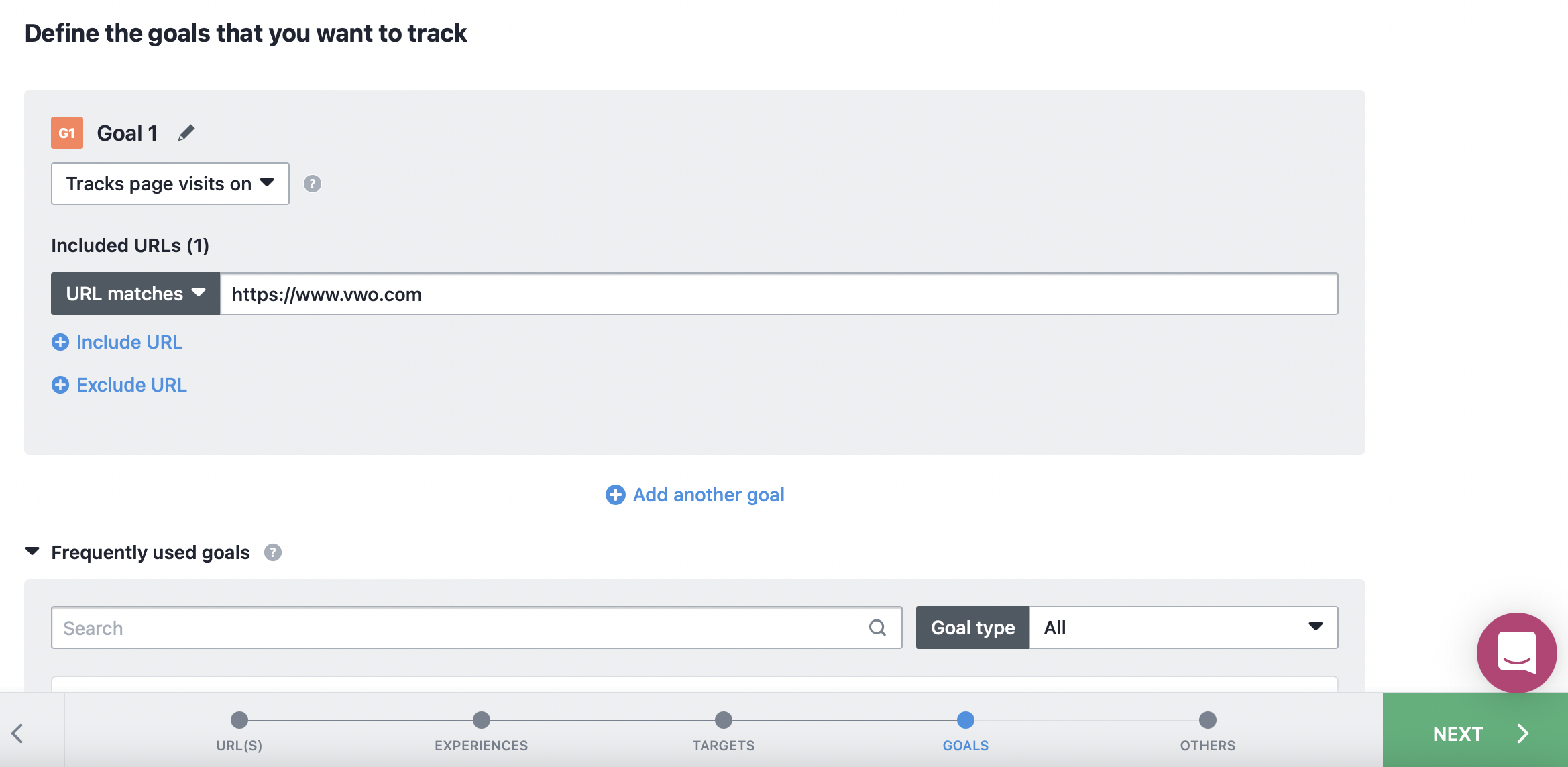
Task: Click the plus icon beside Exclude URL
Action: [60, 385]
